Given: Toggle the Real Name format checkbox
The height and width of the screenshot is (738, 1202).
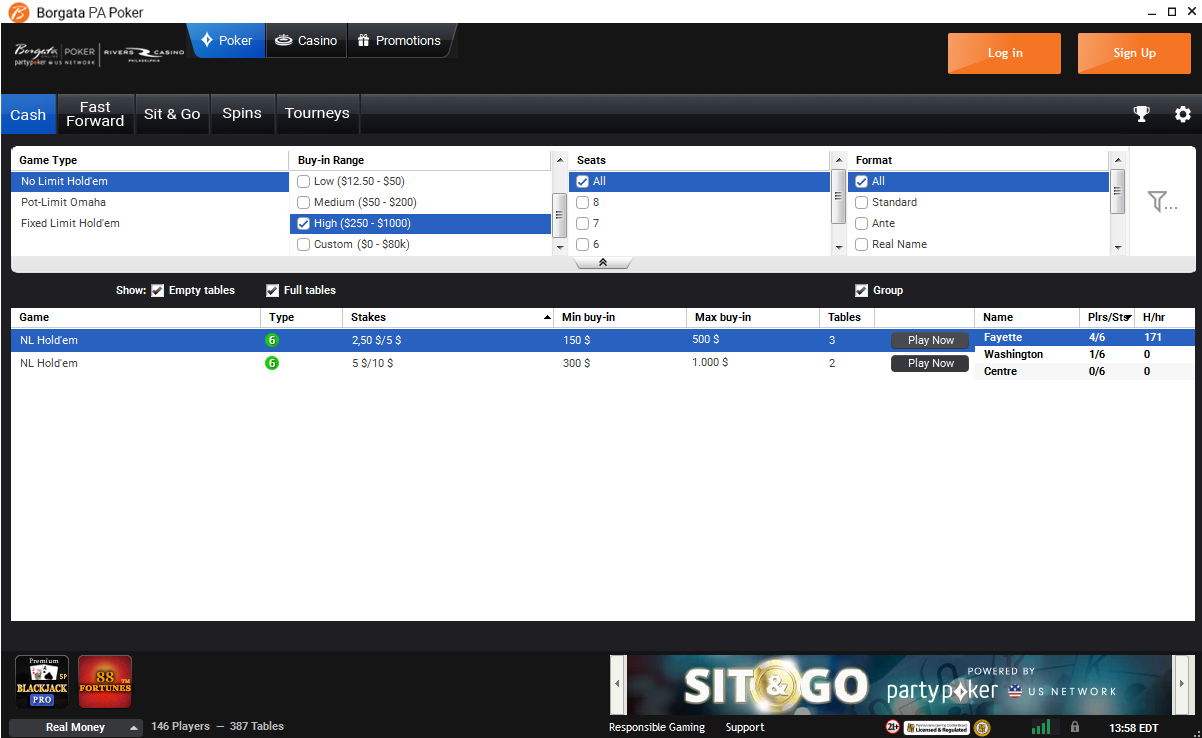Looking at the screenshot, I should pyautogui.click(x=862, y=244).
